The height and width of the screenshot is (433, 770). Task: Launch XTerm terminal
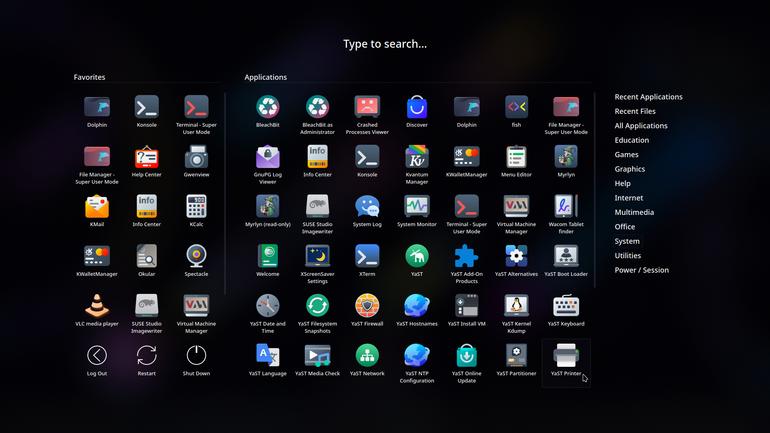(367, 261)
